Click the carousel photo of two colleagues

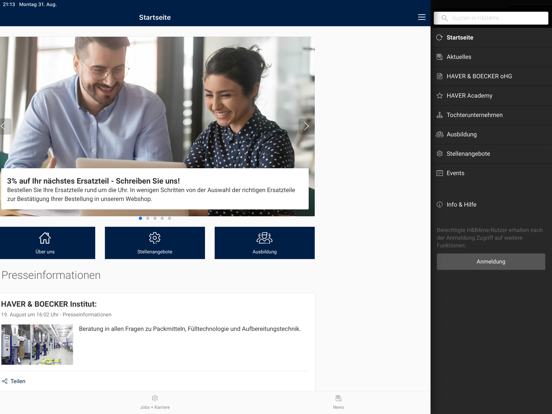point(157,102)
